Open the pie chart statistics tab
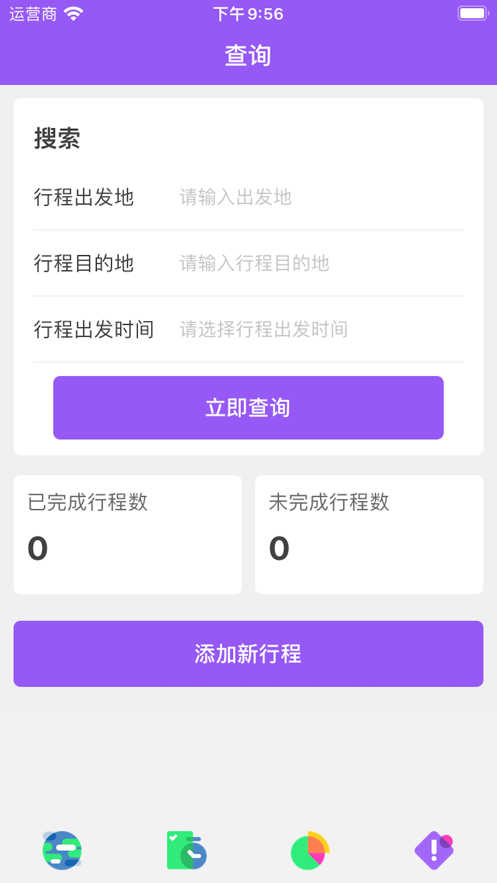 (x=310, y=850)
